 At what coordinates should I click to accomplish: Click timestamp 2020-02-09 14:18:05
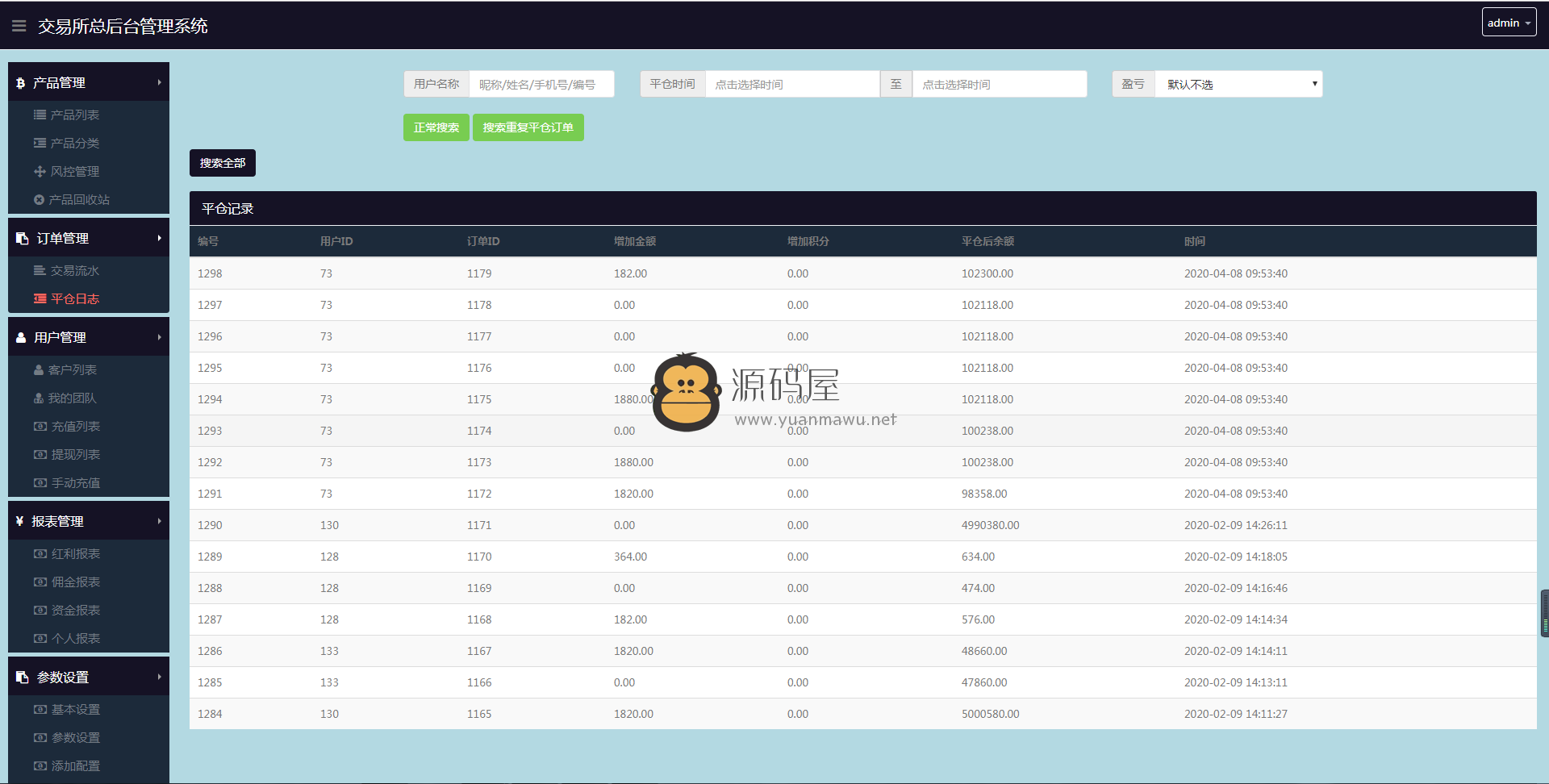[x=1236, y=557]
